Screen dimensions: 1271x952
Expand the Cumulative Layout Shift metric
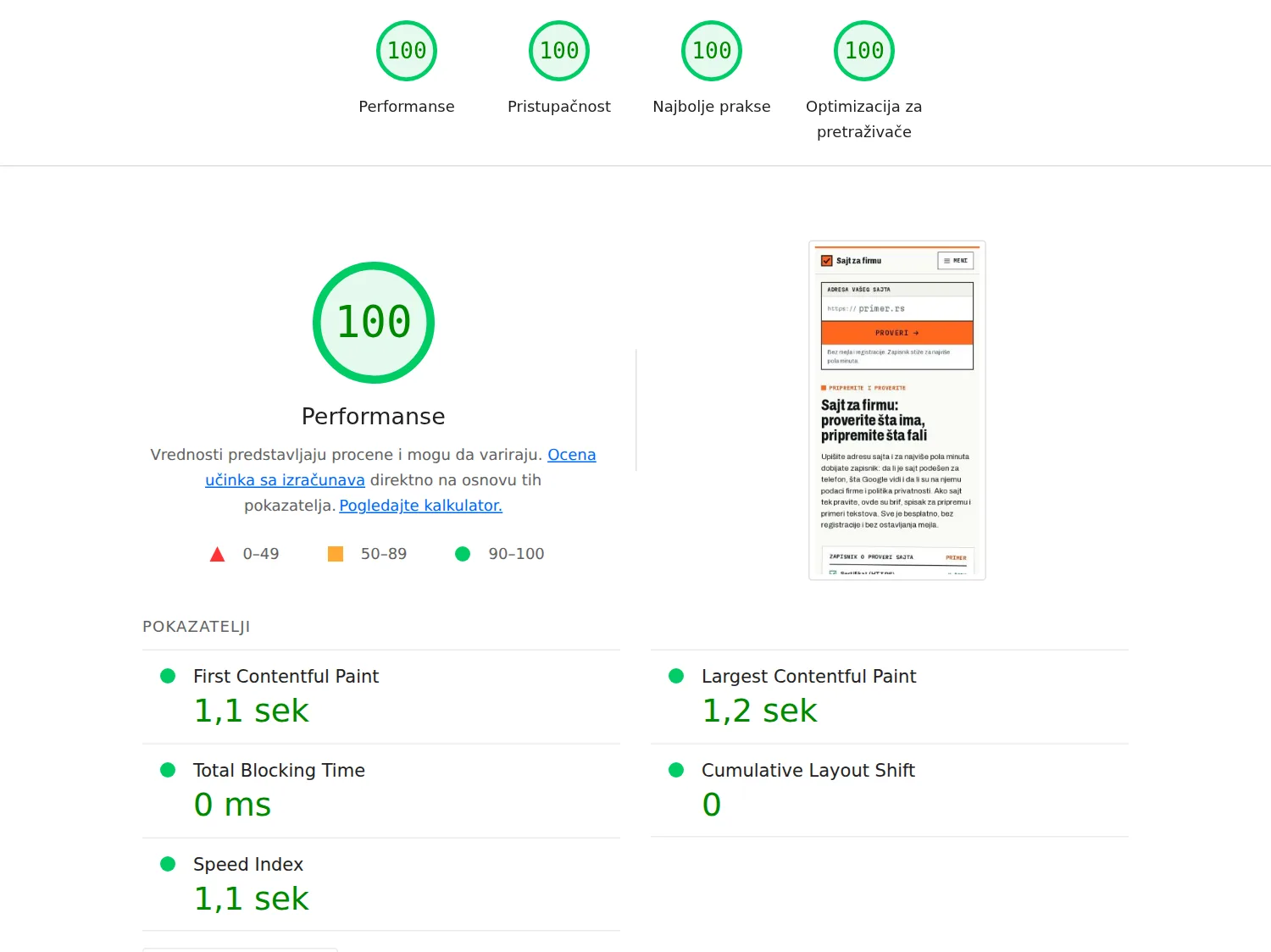[890, 791]
